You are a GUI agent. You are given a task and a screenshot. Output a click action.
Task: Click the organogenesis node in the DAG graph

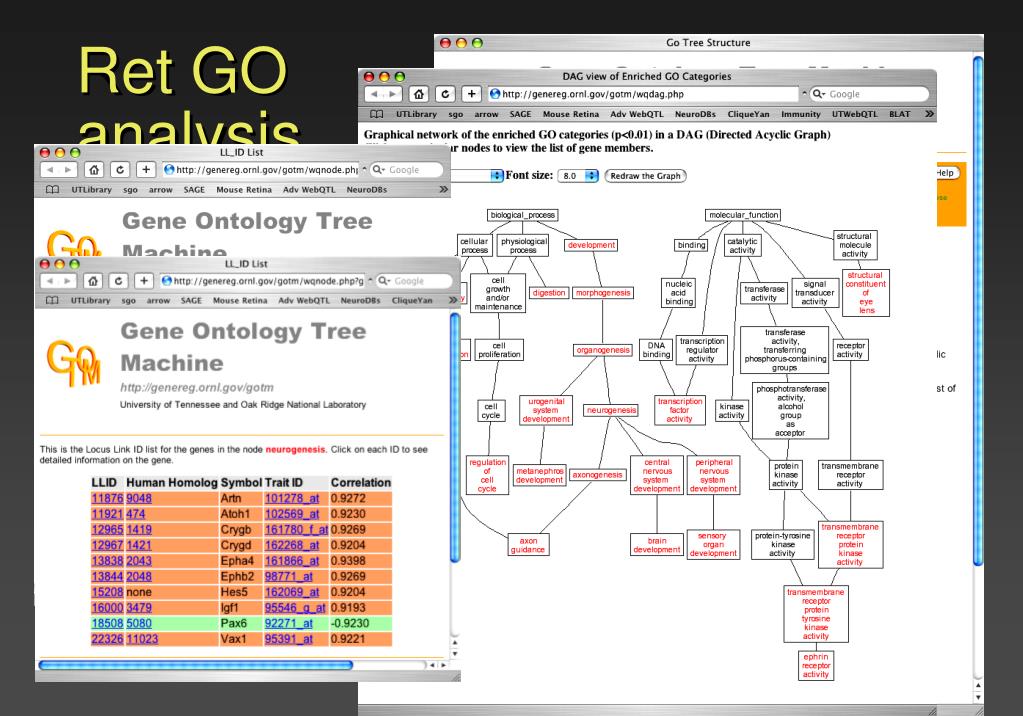(x=603, y=350)
